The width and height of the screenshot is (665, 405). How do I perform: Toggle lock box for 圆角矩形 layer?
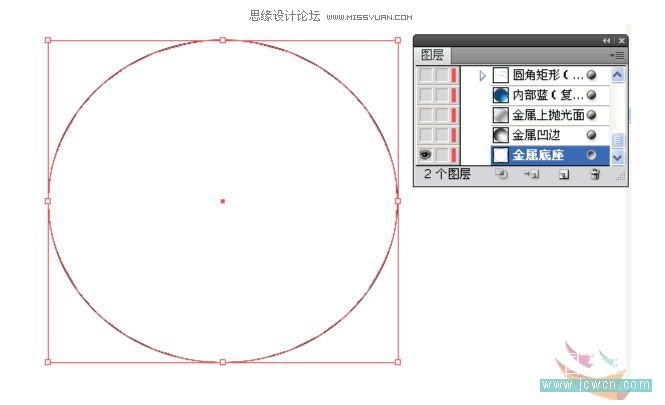(442, 75)
